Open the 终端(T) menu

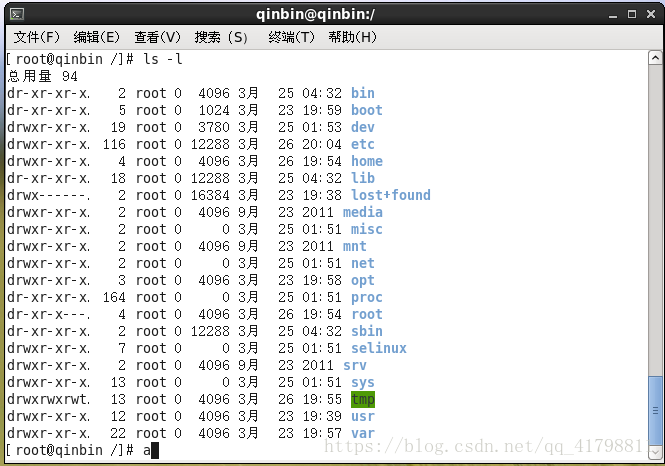(291, 37)
